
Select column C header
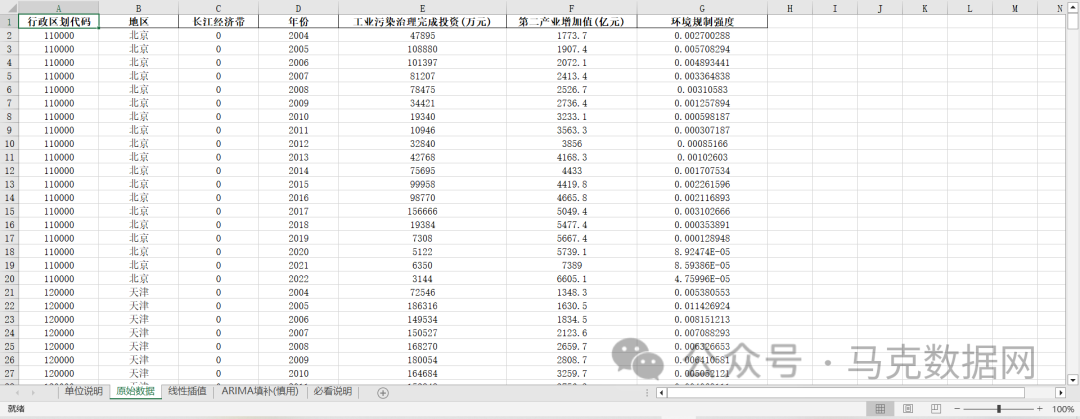[218, 8]
